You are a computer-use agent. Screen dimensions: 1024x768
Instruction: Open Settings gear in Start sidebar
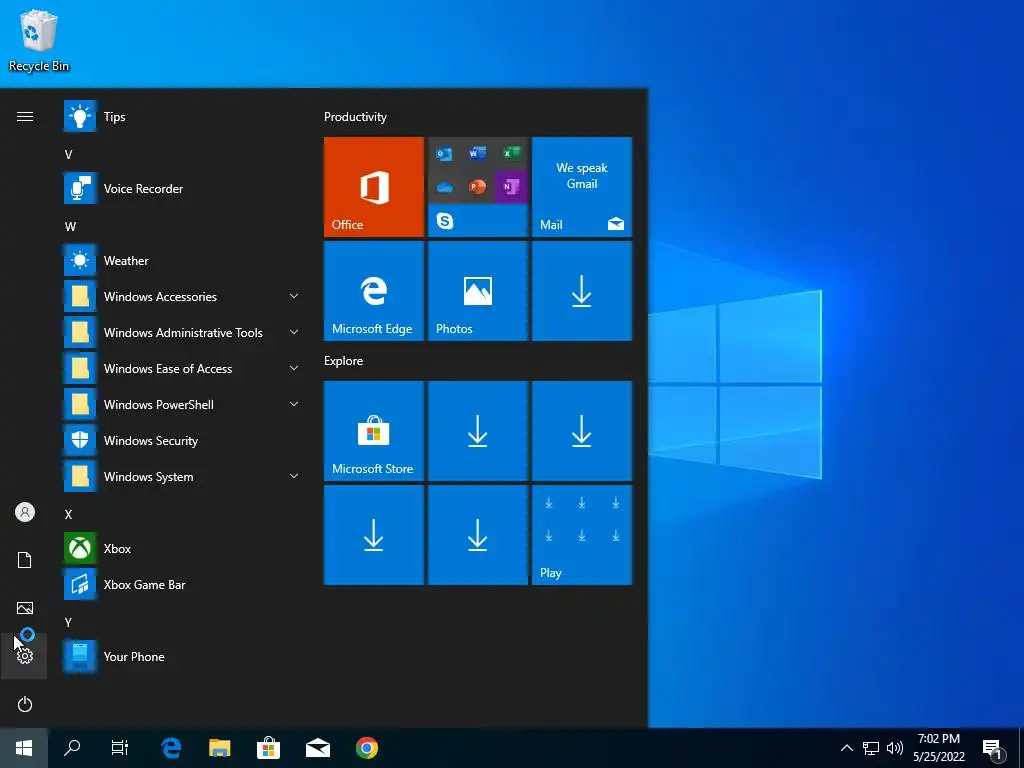(25, 656)
